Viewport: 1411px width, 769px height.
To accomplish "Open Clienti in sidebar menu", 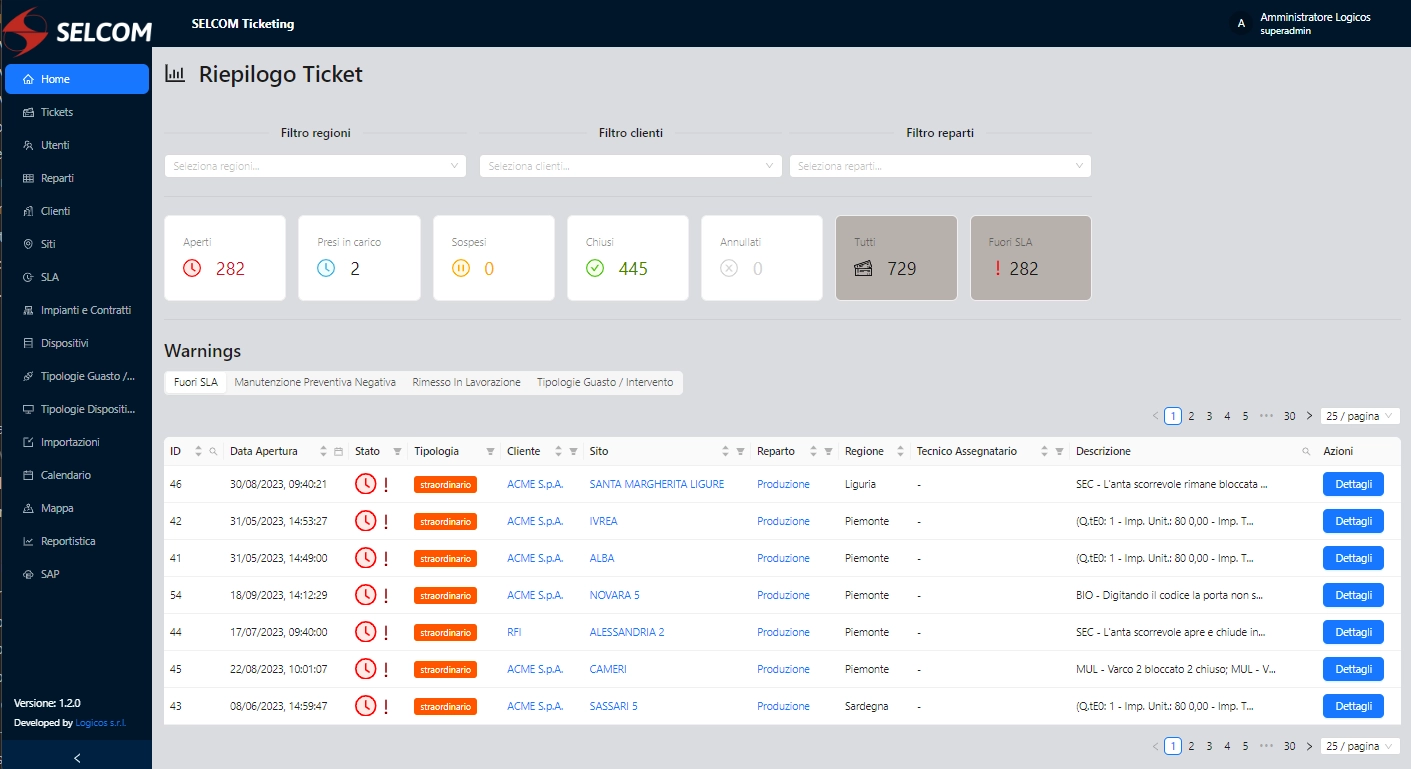I will (x=77, y=211).
